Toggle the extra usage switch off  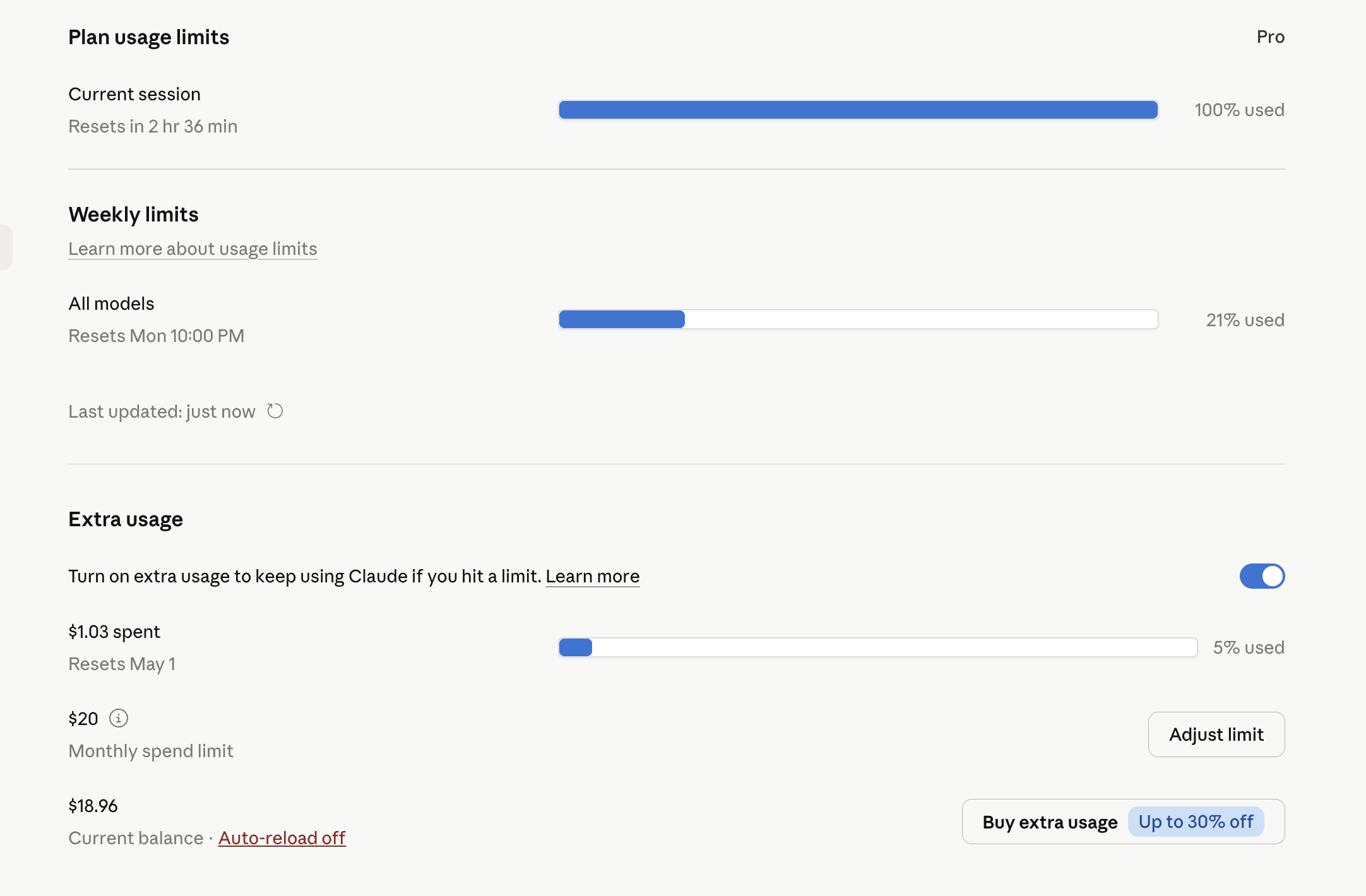tap(1262, 576)
